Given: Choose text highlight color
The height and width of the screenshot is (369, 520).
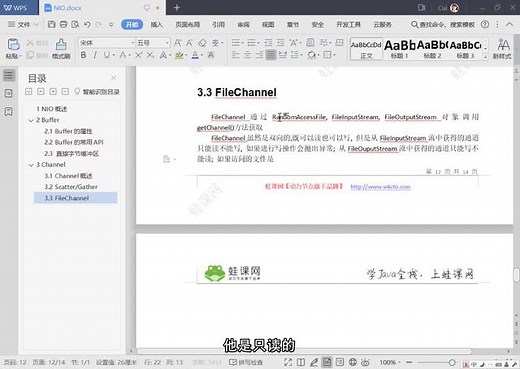Looking at the screenshot, I should point(179,55).
